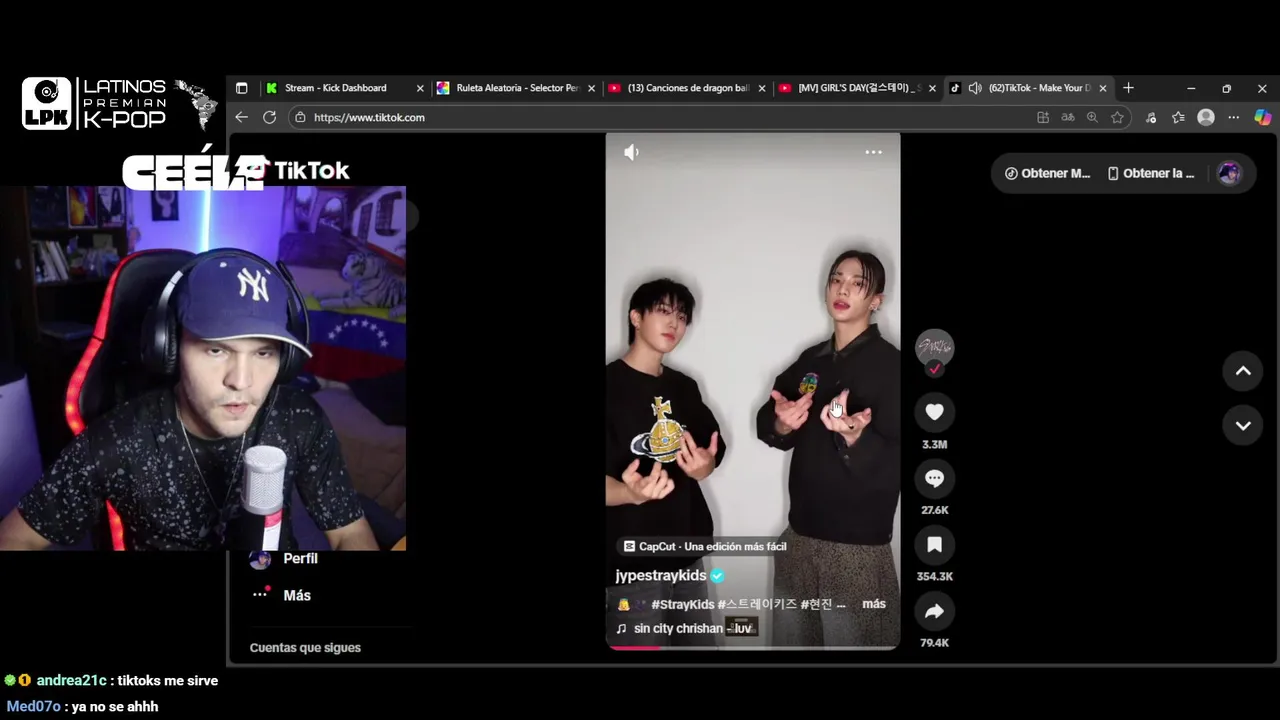Open a new browser tab
Screen dimensions: 1280x720
tap(1128, 88)
